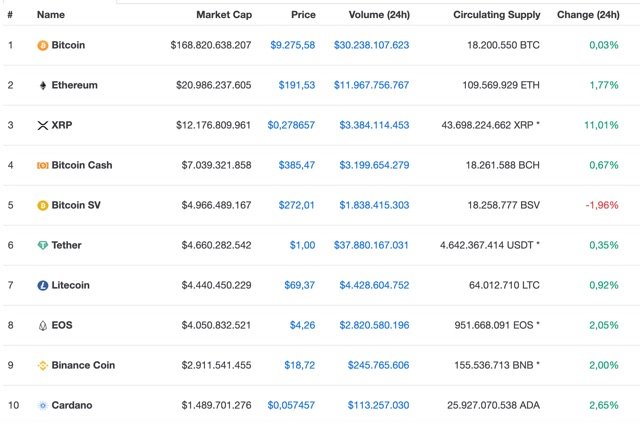Sort table by Name header
The width and height of the screenshot is (640, 423).
(50, 15)
